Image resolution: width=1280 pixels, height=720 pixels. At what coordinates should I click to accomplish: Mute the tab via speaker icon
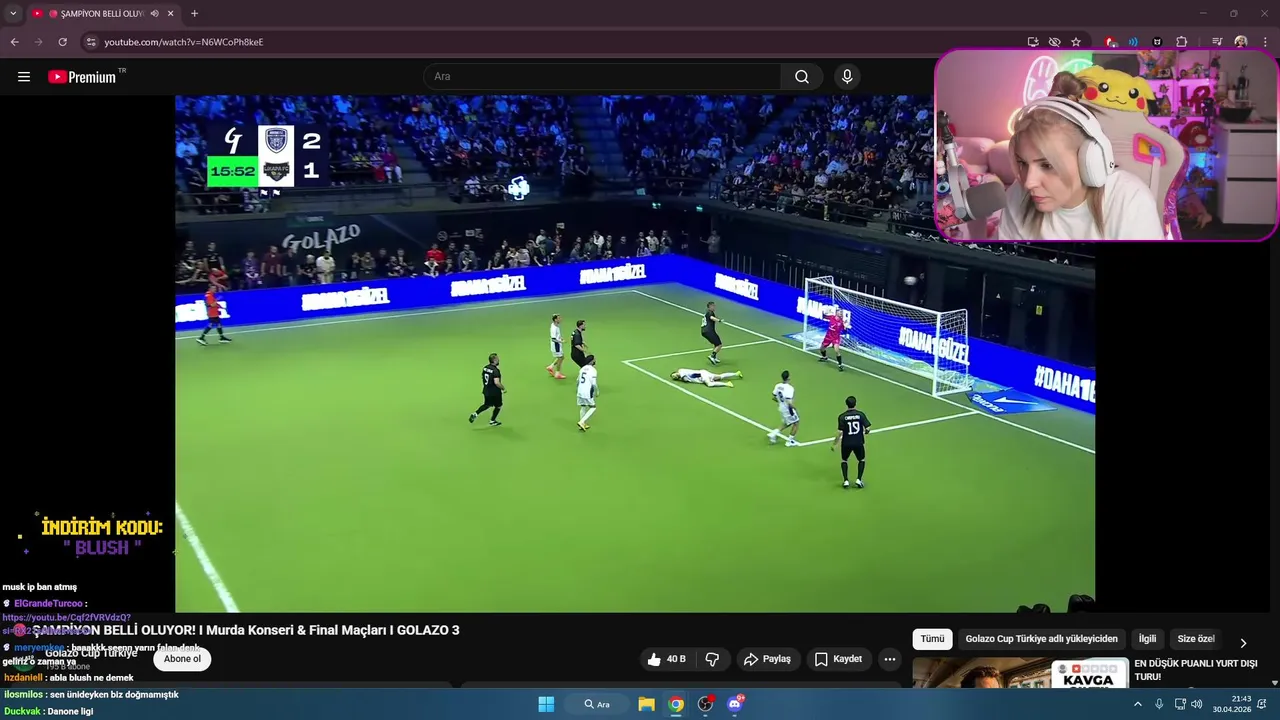pos(154,13)
